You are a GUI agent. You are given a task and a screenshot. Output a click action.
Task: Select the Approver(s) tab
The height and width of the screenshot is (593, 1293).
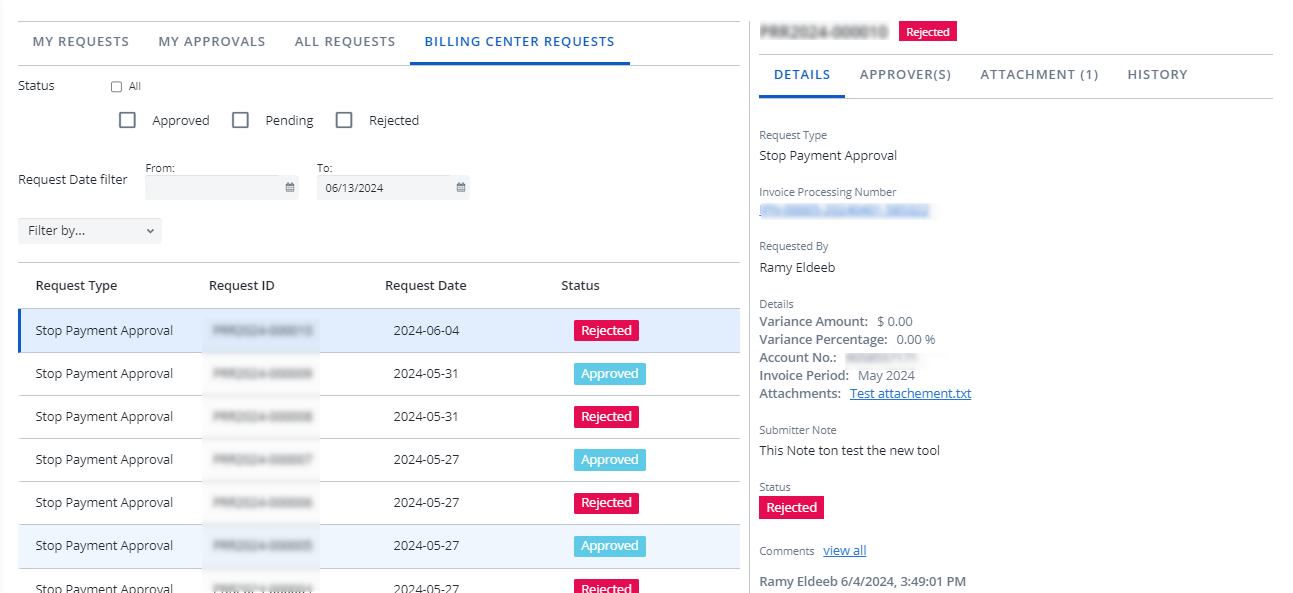905,75
